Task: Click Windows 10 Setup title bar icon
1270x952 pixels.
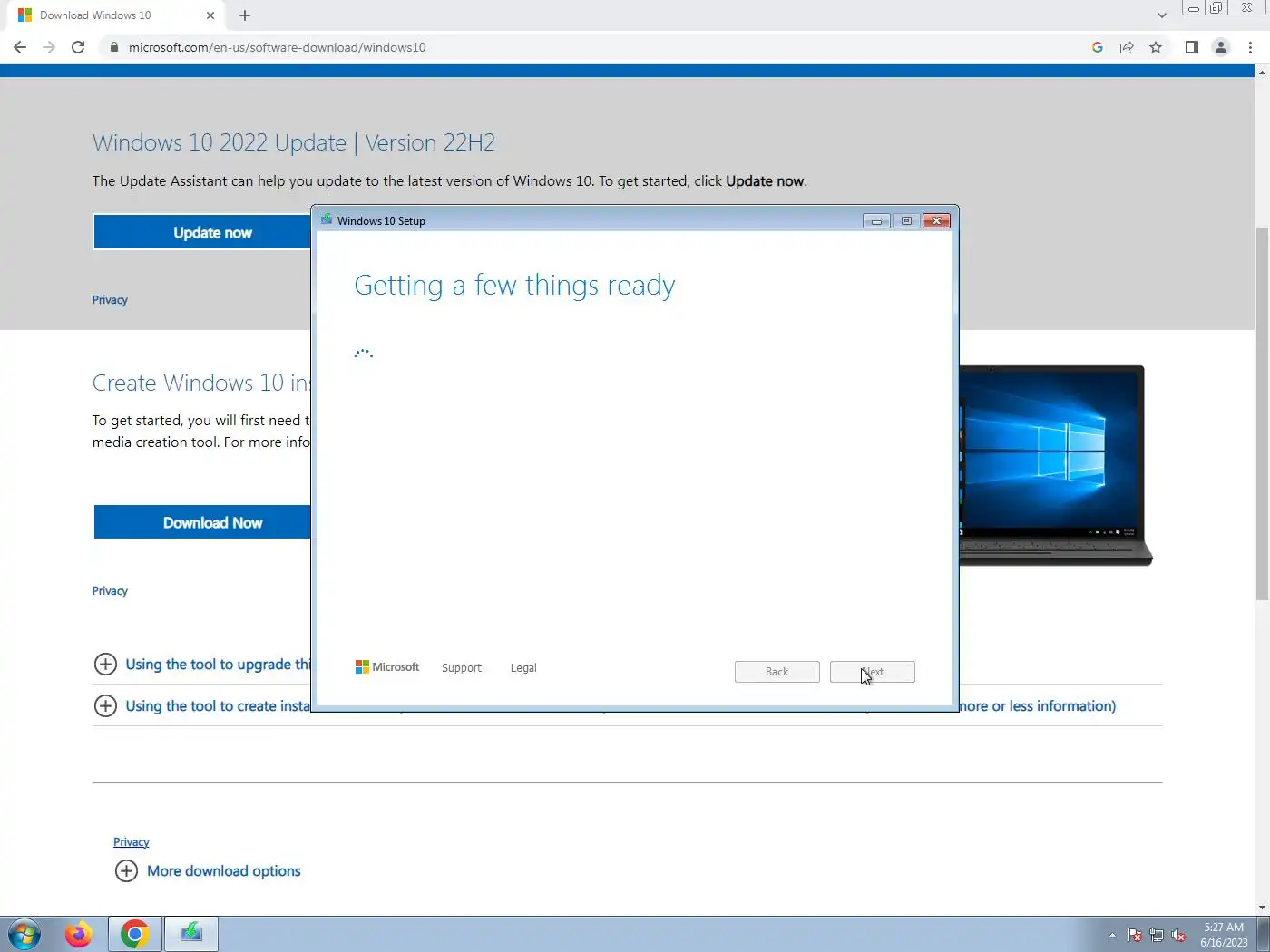Action: tap(327, 219)
